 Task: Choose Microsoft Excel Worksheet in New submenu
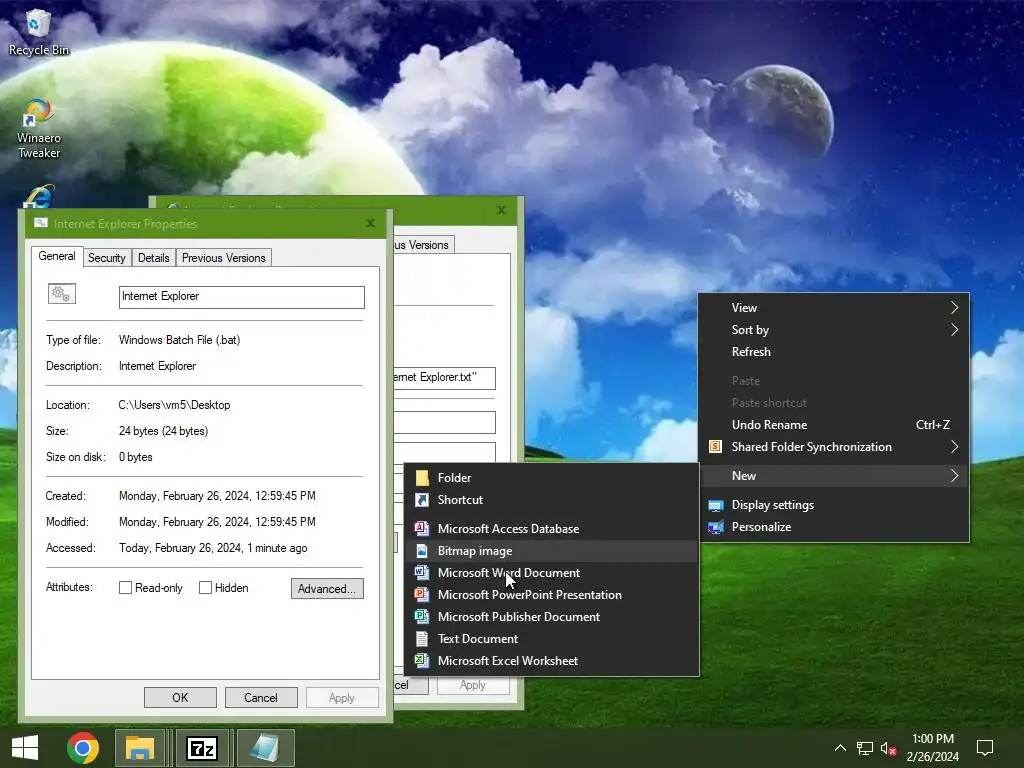point(552,660)
